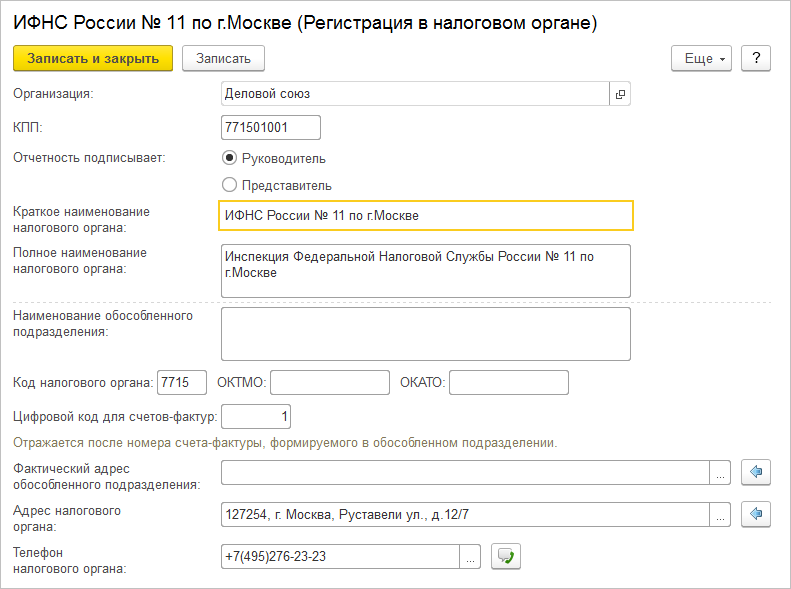Screen dimensions: 791x589
Task: Focus the ОКАТО input field
Action: (x=508, y=383)
